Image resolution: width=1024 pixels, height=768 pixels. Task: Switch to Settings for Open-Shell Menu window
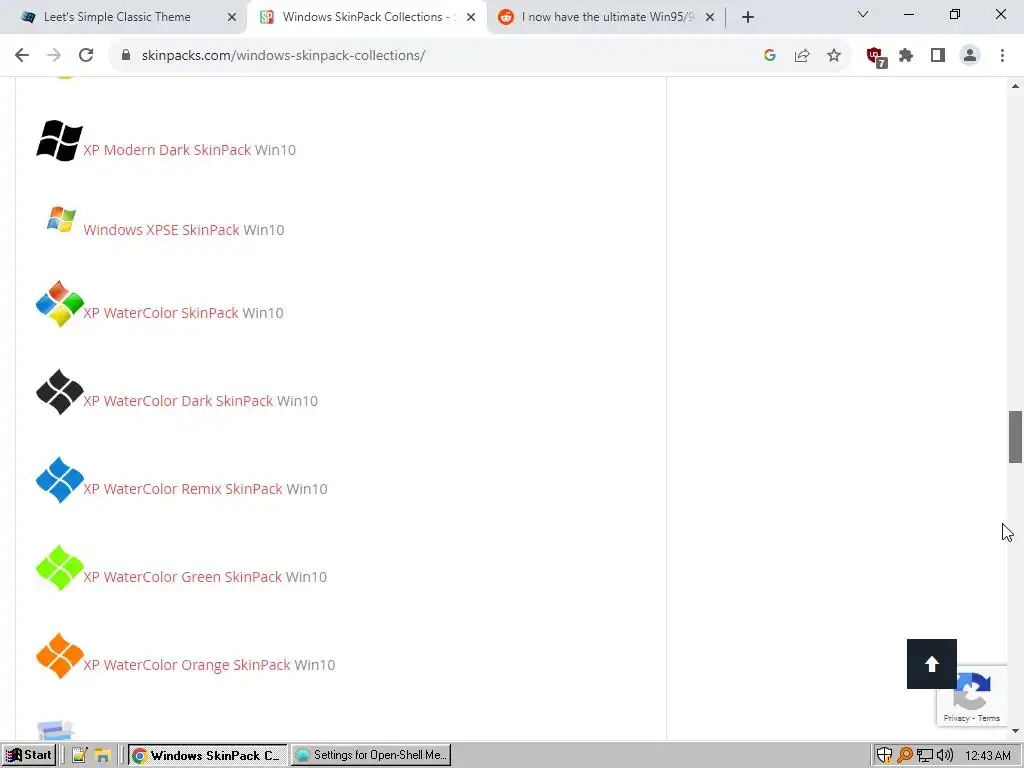coord(371,756)
